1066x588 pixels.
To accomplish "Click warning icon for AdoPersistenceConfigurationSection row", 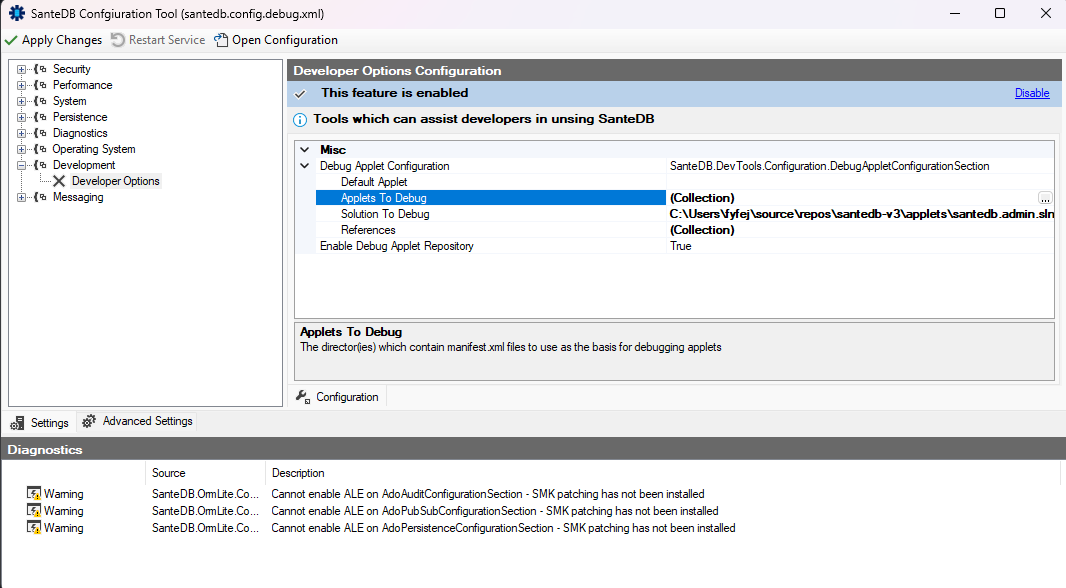I will (33, 528).
